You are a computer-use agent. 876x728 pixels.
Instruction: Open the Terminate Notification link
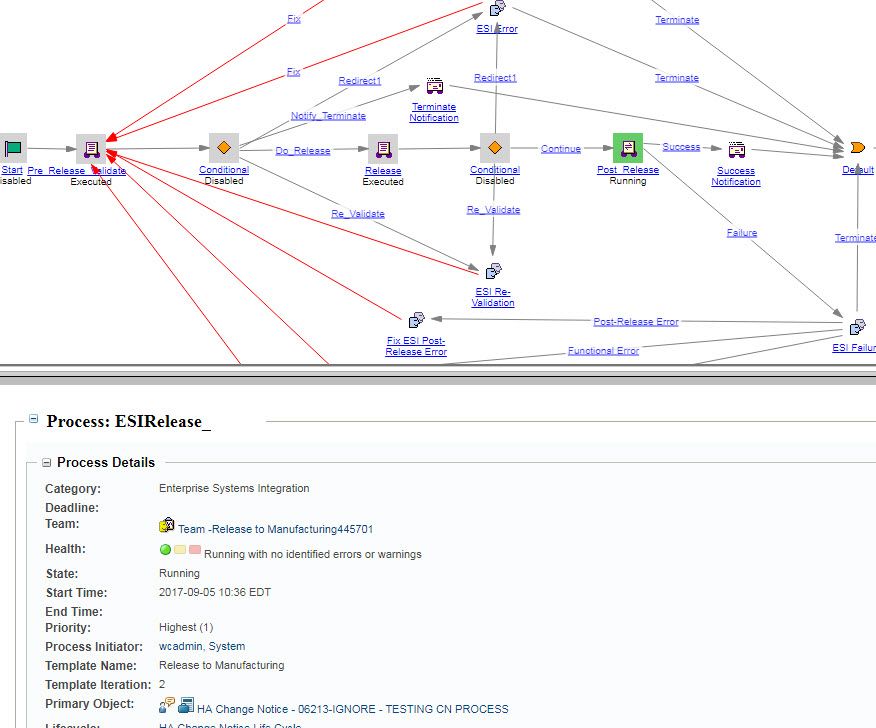(434, 112)
